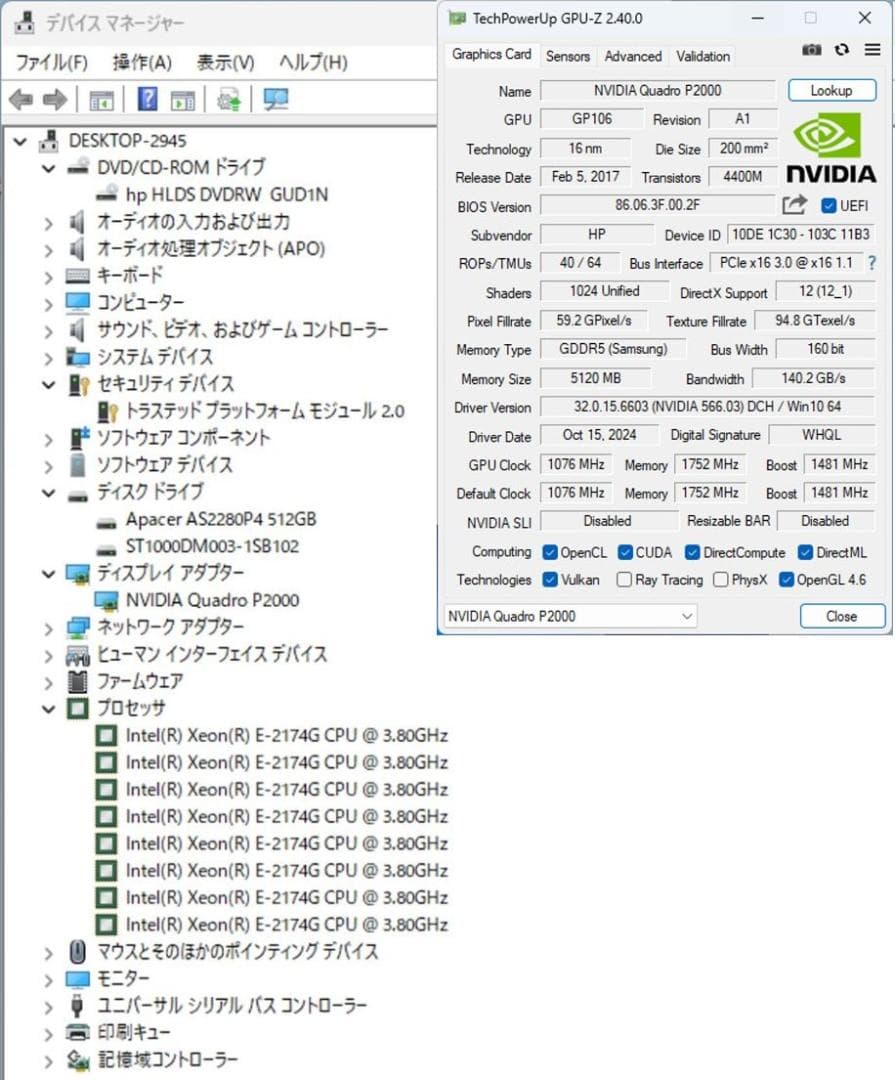
Task: Take a screenshot using GPU-Z camera icon
Action: coord(811,49)
